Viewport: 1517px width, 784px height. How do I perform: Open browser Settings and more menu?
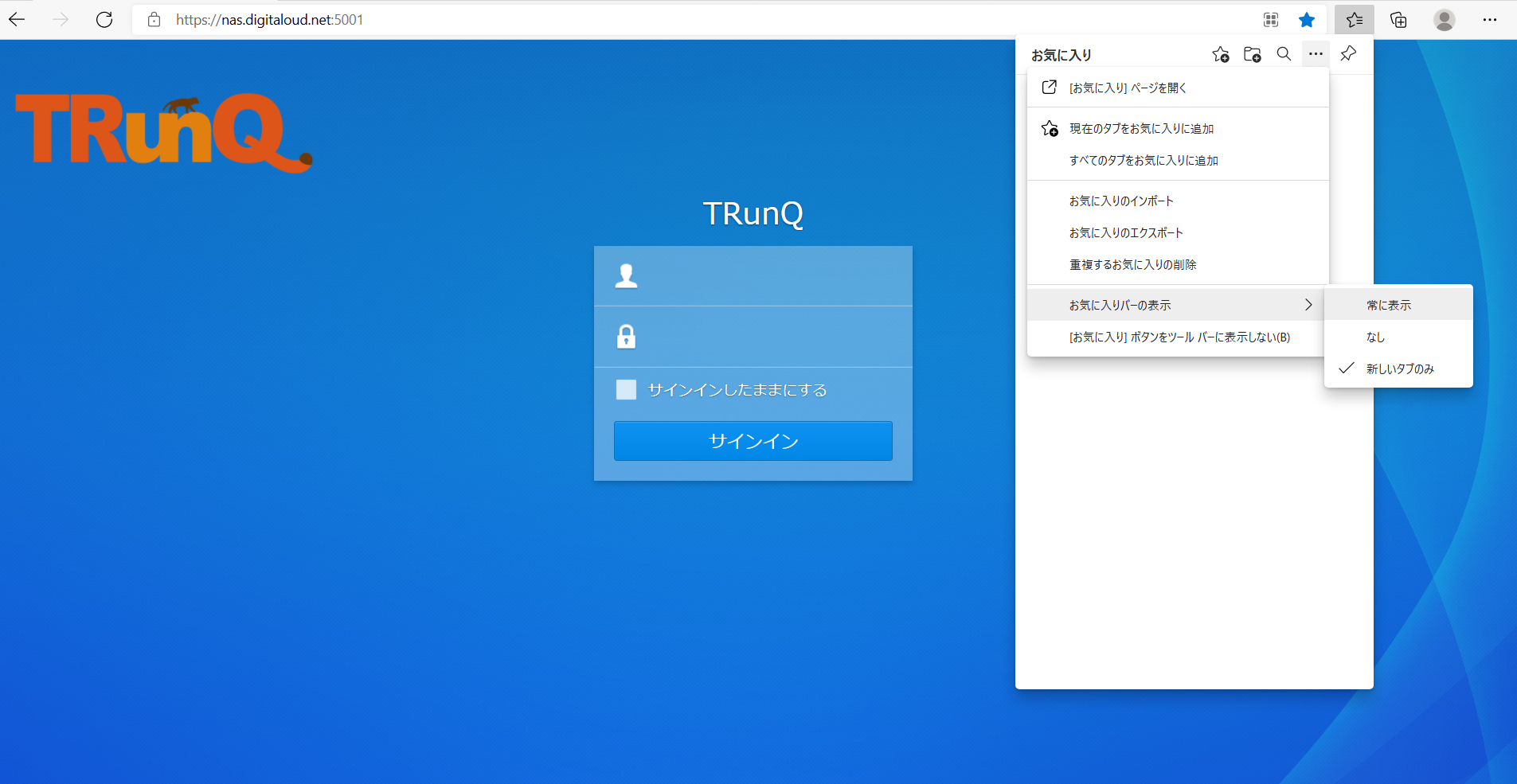click(1490, 20)
